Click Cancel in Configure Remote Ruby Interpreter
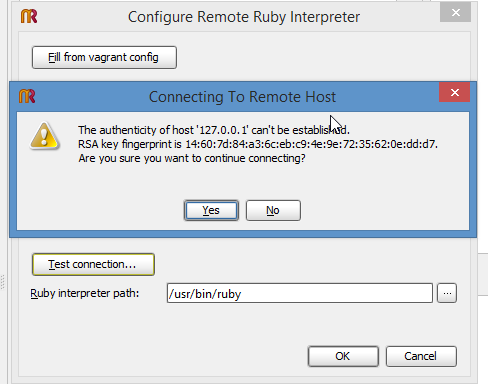488x384 pixels. pos(421,356)
